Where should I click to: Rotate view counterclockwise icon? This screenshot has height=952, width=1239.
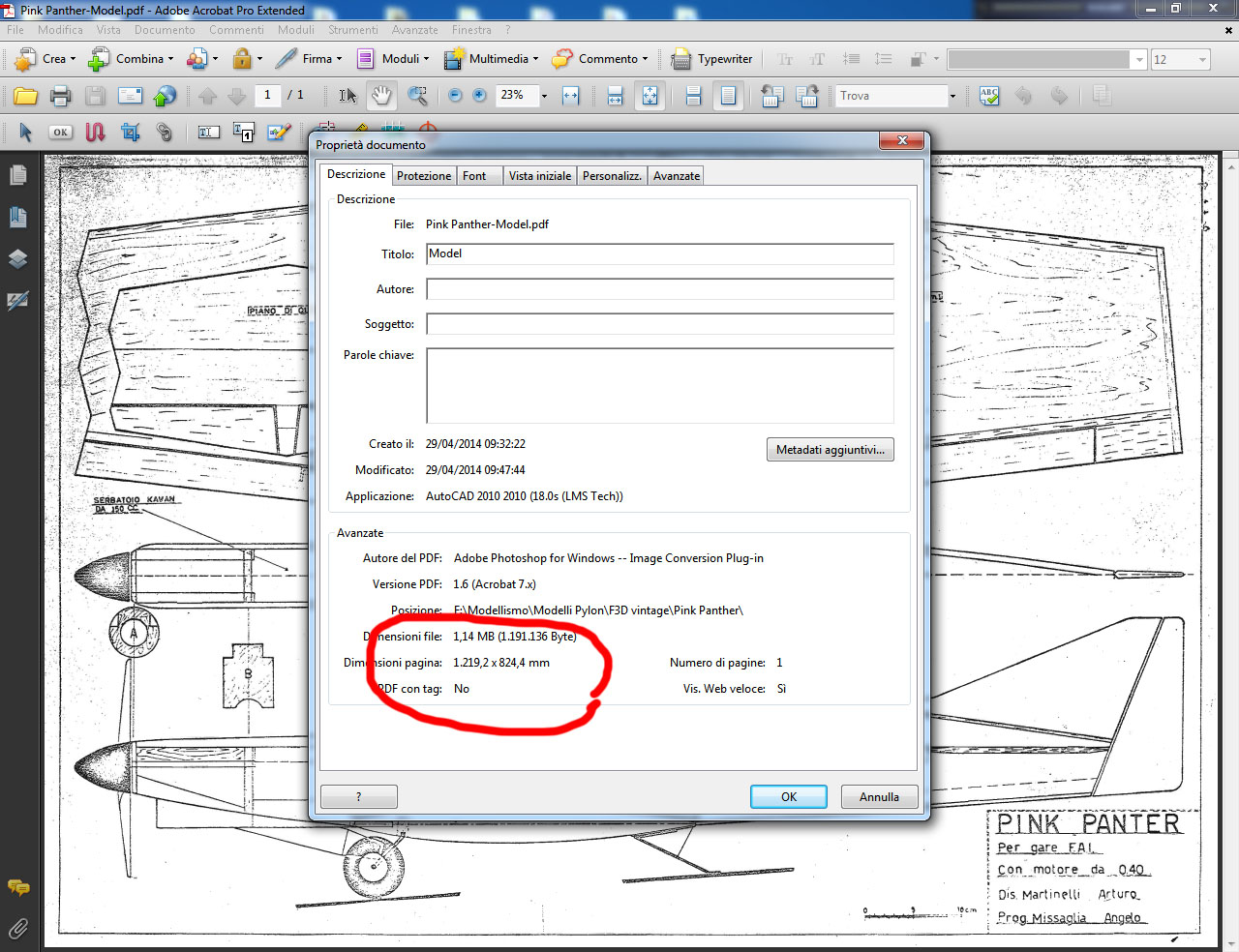tap(771, 96)
